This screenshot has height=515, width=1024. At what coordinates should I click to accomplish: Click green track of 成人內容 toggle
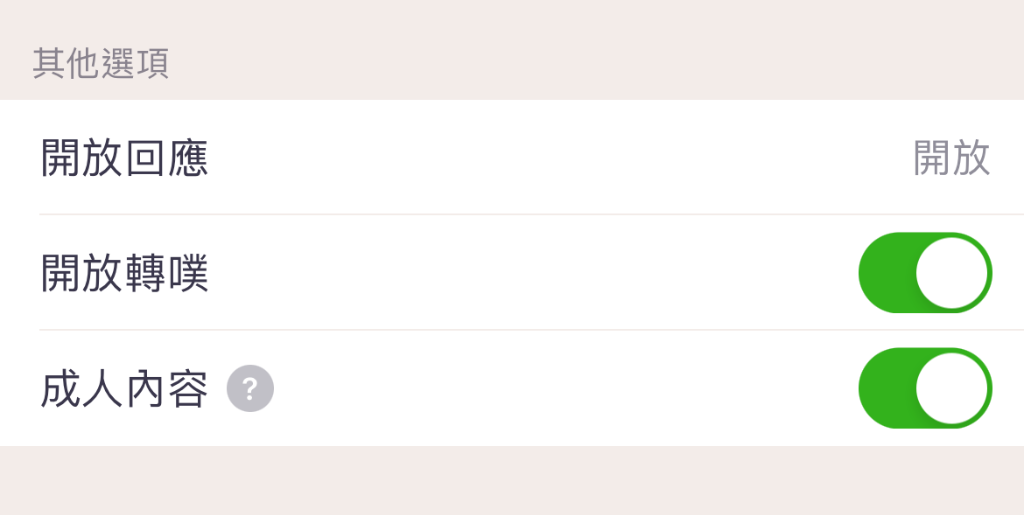pyautogui.click(x=887, y=388)
